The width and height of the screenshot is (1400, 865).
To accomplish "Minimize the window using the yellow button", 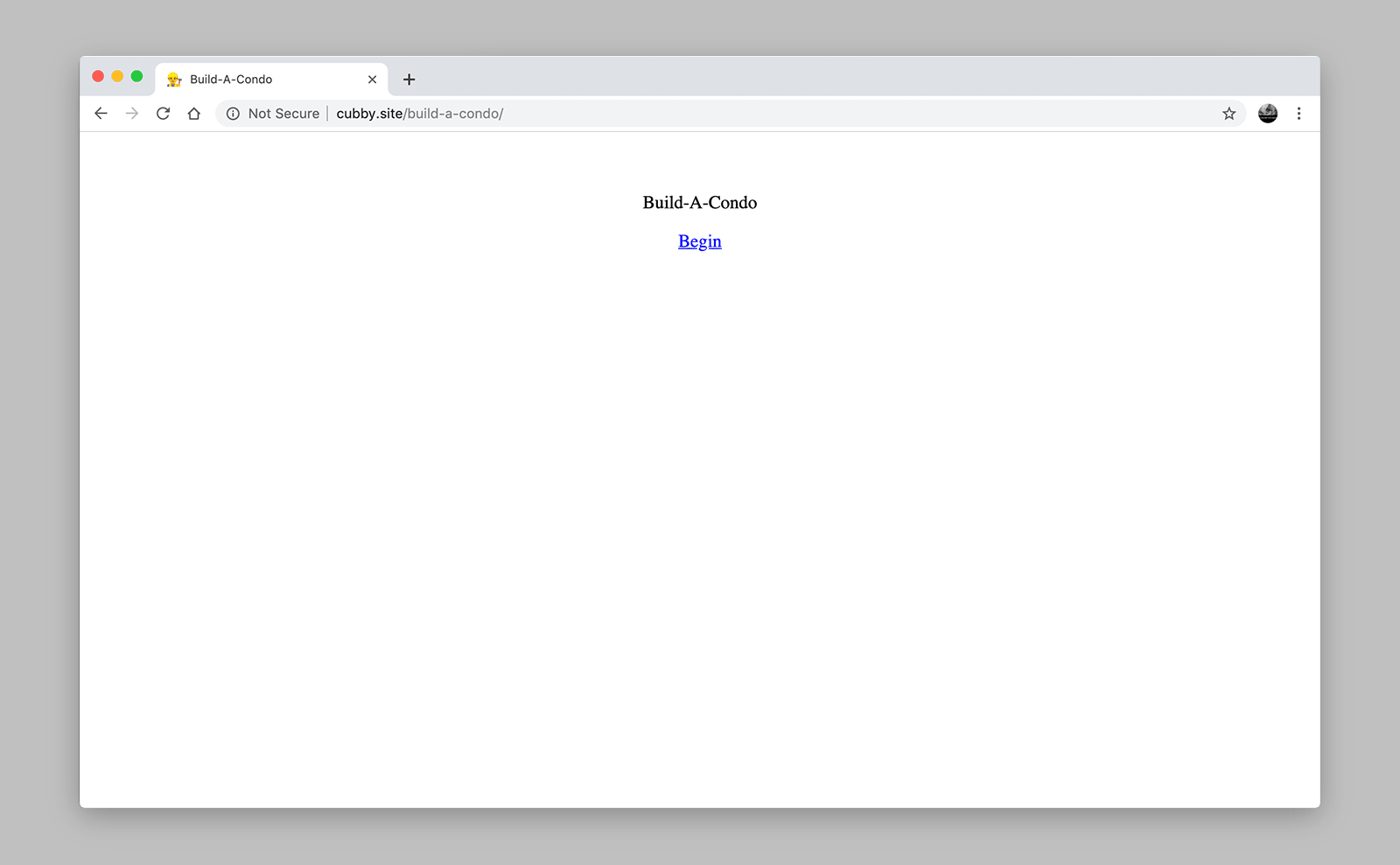I will pyautogui.click(x=117, y=76).
